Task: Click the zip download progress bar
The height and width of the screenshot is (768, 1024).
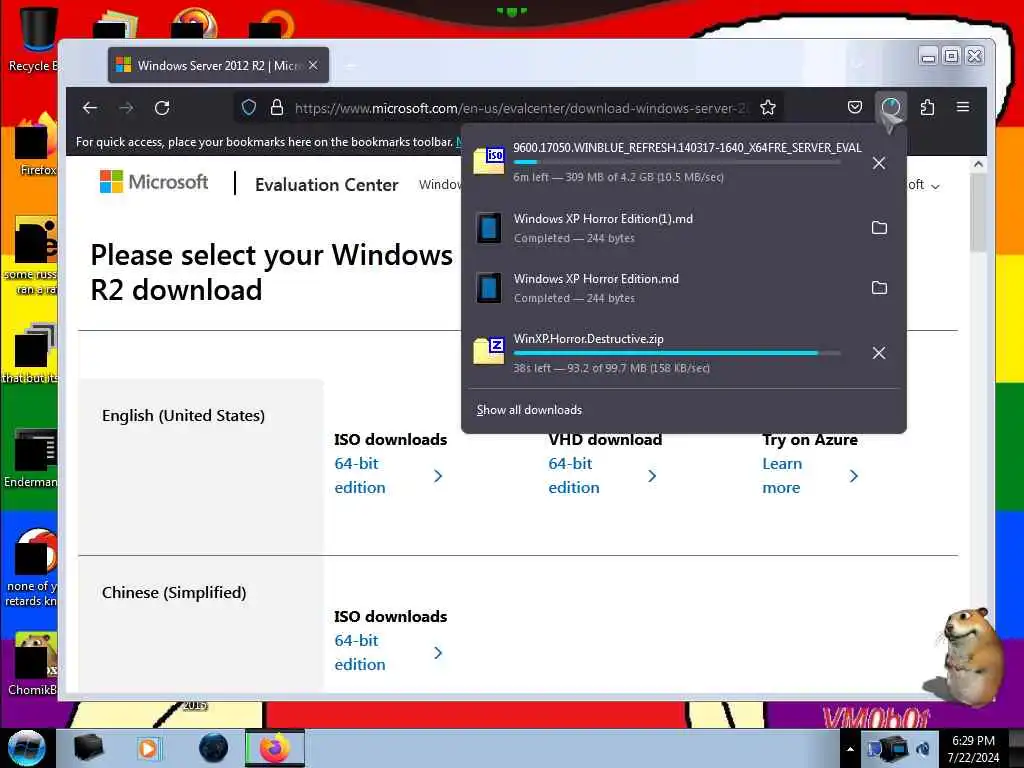Action: [x=677, y=353]
